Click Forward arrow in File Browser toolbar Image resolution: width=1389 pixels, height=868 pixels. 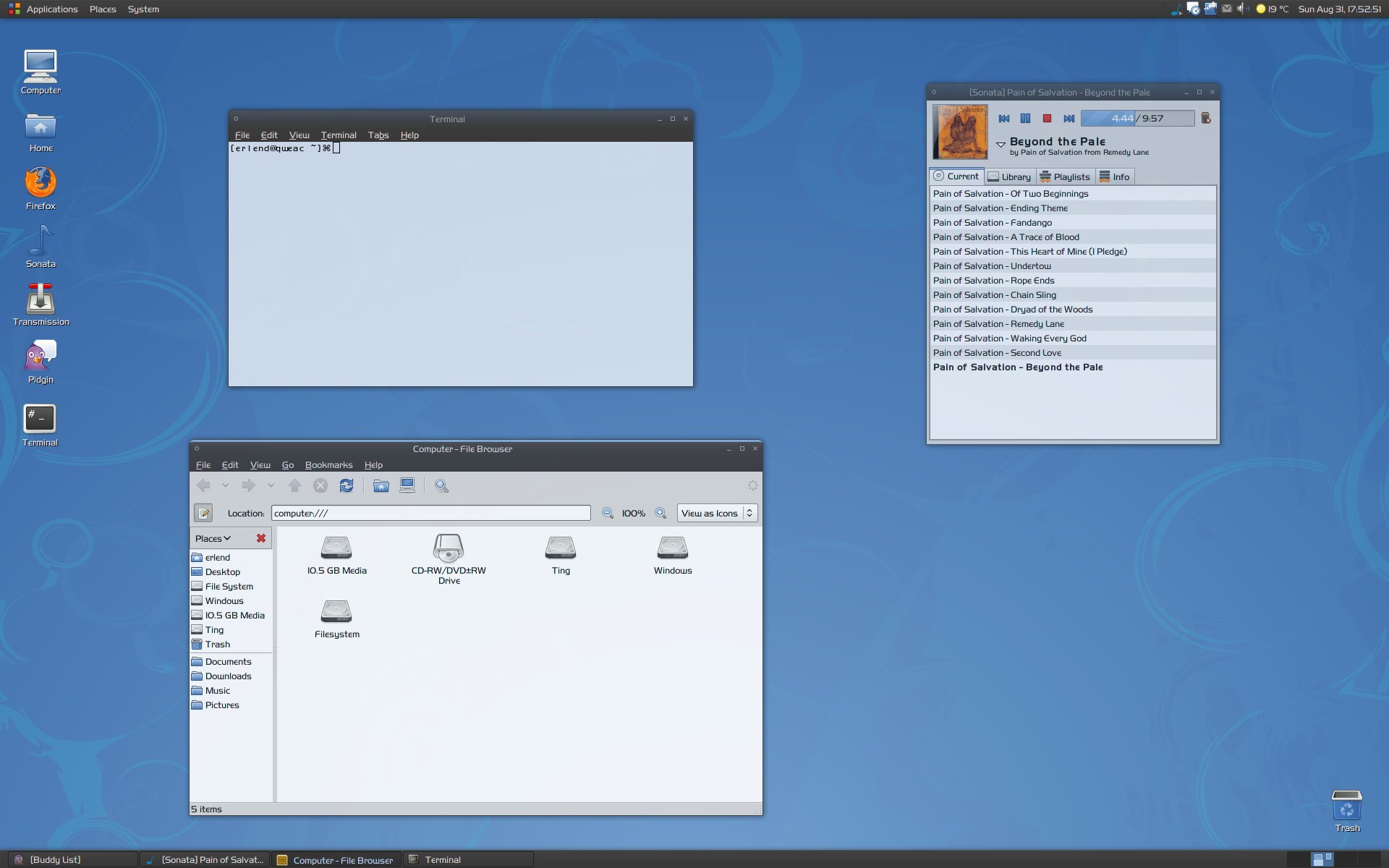point(248,485)
